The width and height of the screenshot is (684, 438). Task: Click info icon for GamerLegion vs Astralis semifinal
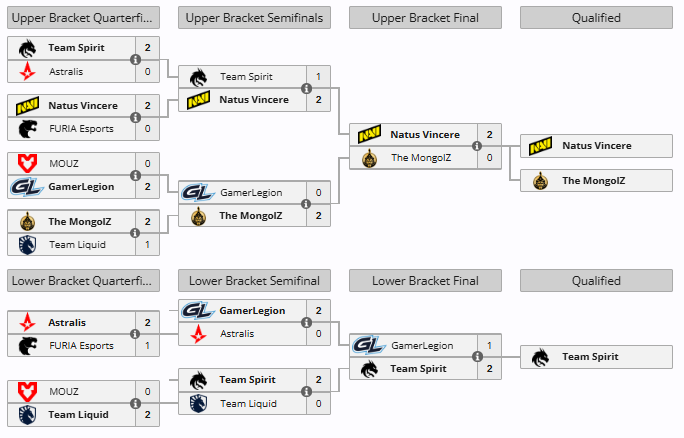point(307,322)
